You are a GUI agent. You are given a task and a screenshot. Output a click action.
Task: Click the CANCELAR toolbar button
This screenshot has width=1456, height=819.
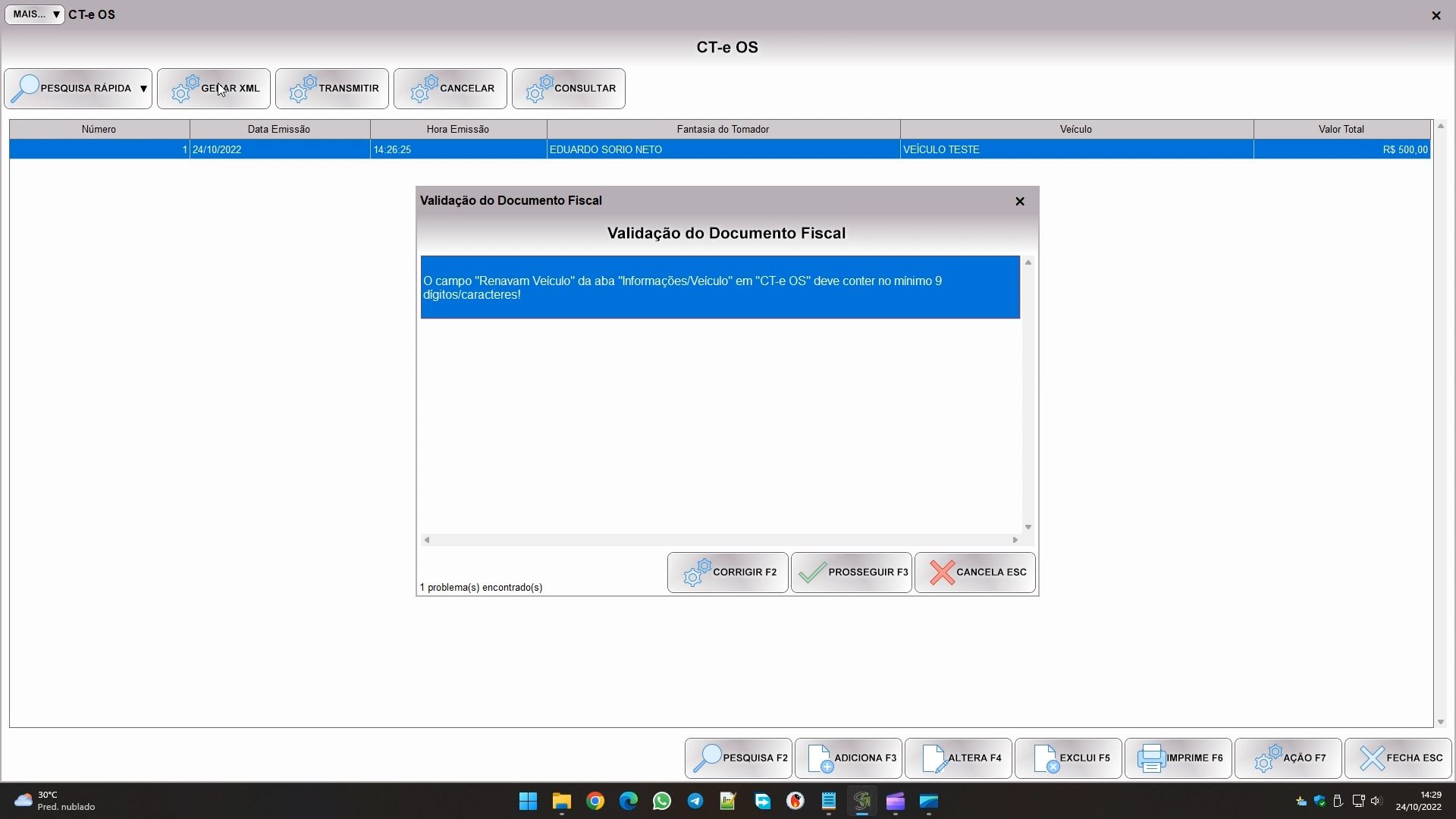(450, 89)
